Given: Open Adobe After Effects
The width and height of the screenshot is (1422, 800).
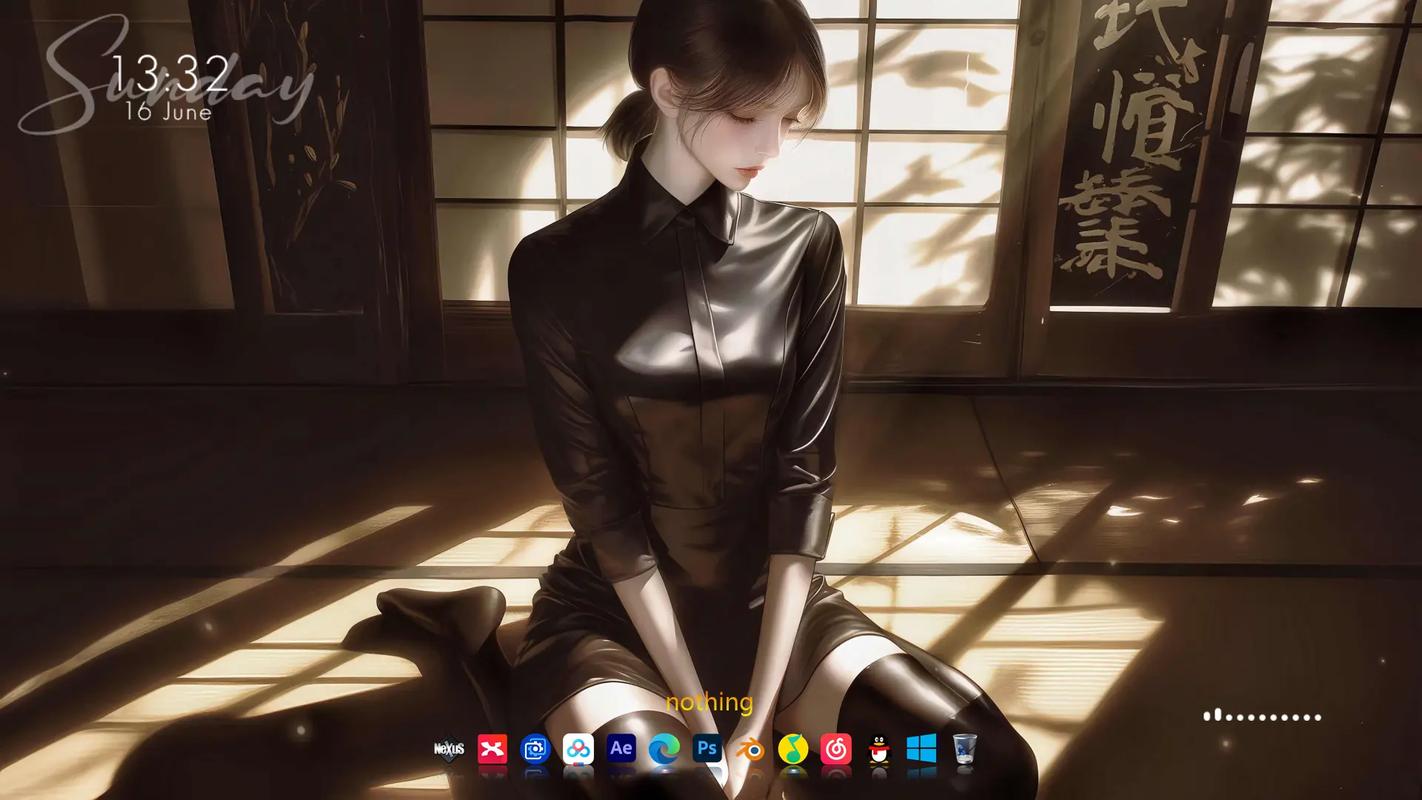Looking at the screenshot, I should click(x=621, y=748).
